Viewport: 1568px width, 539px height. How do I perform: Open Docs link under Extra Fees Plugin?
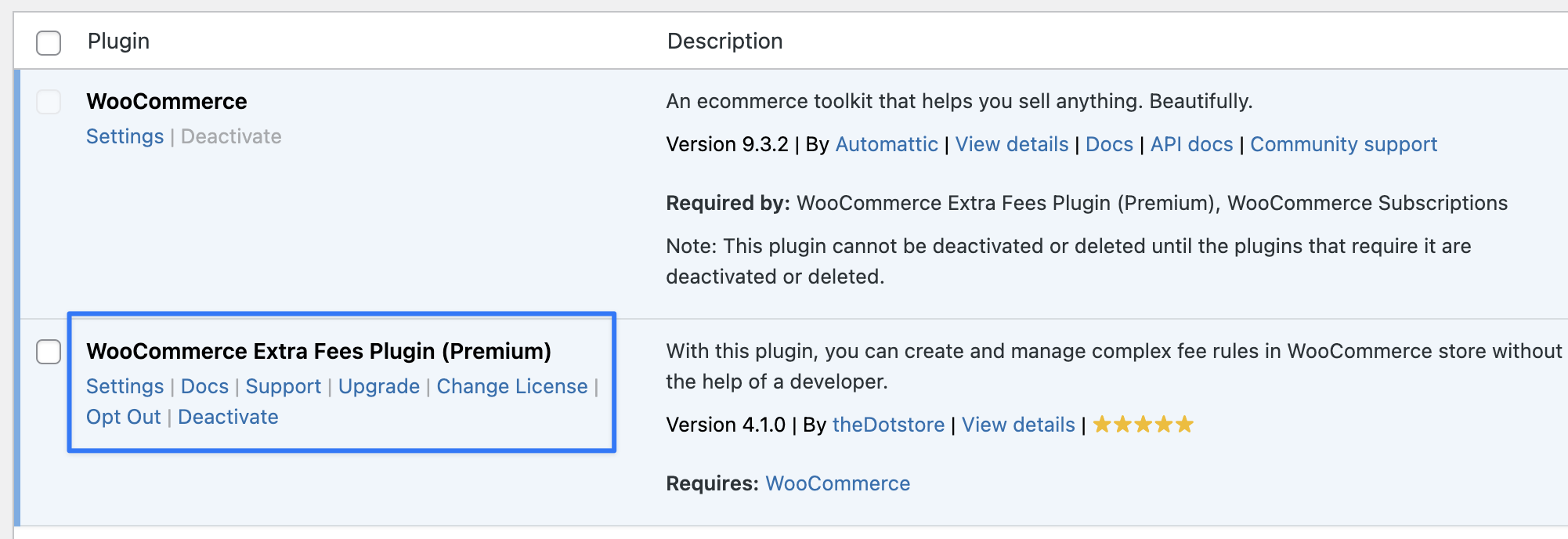(x=204, y=386)
